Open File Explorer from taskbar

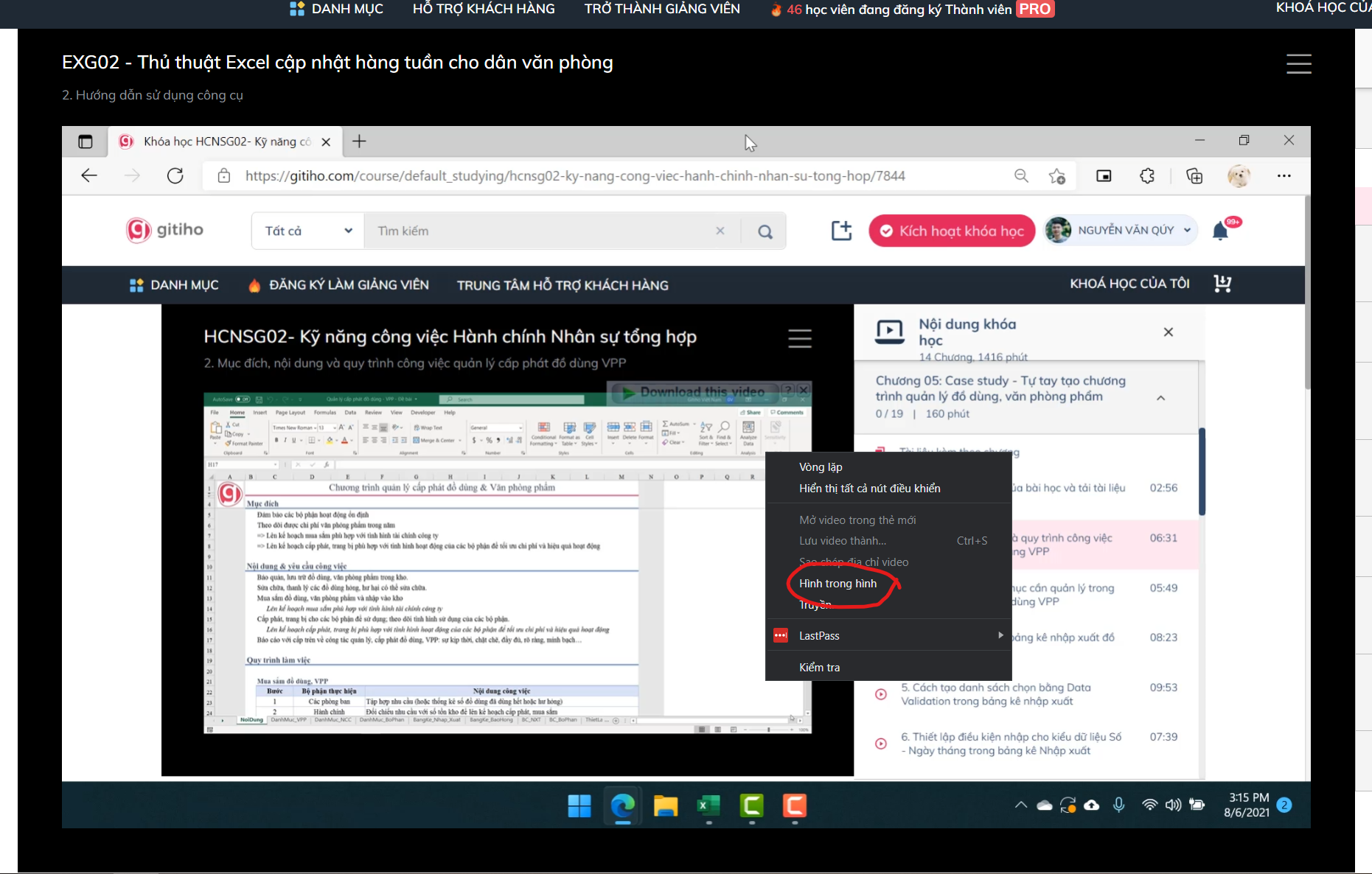coord(665,805)
